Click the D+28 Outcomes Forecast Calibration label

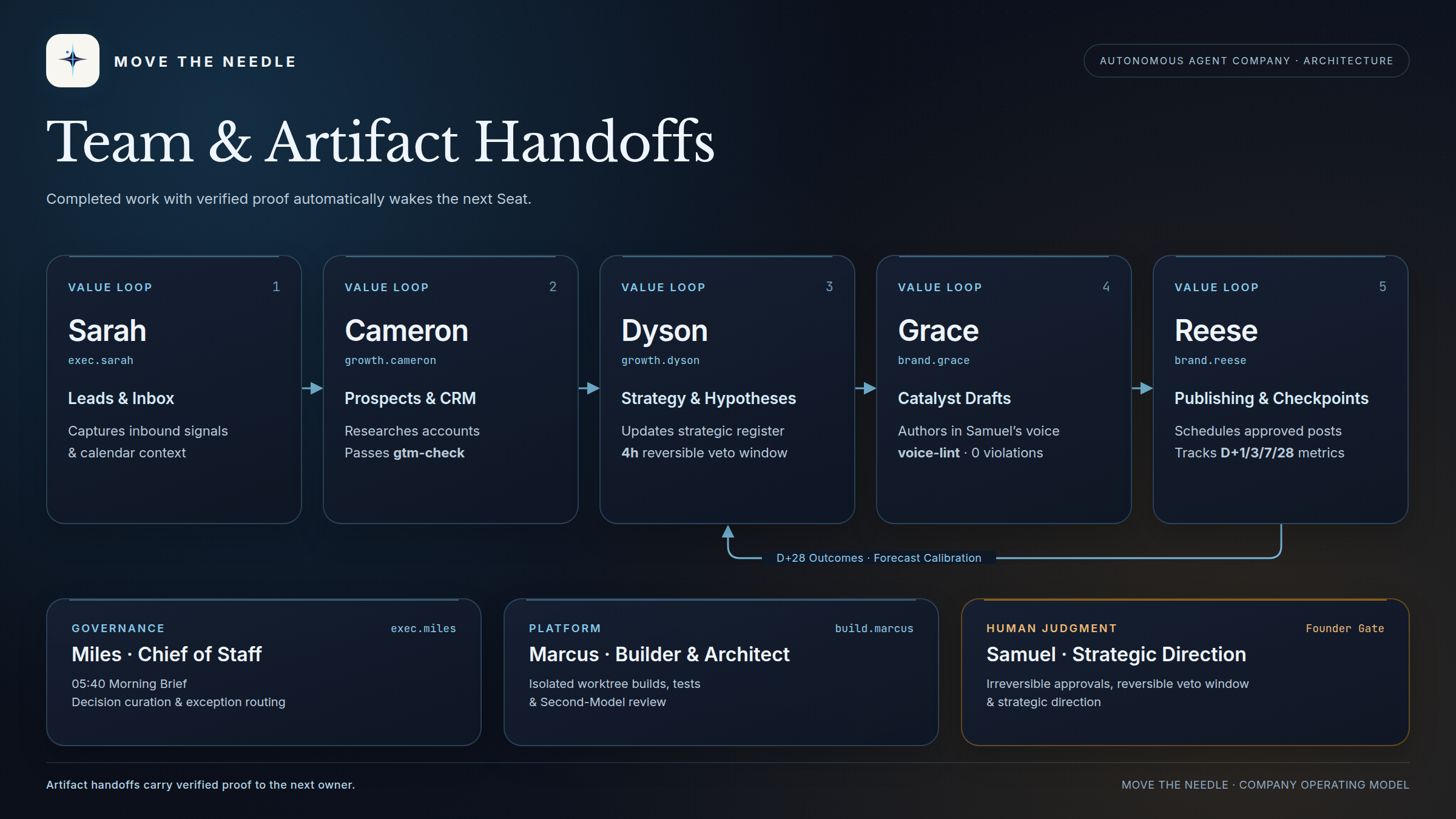click(x=878, y=558)
